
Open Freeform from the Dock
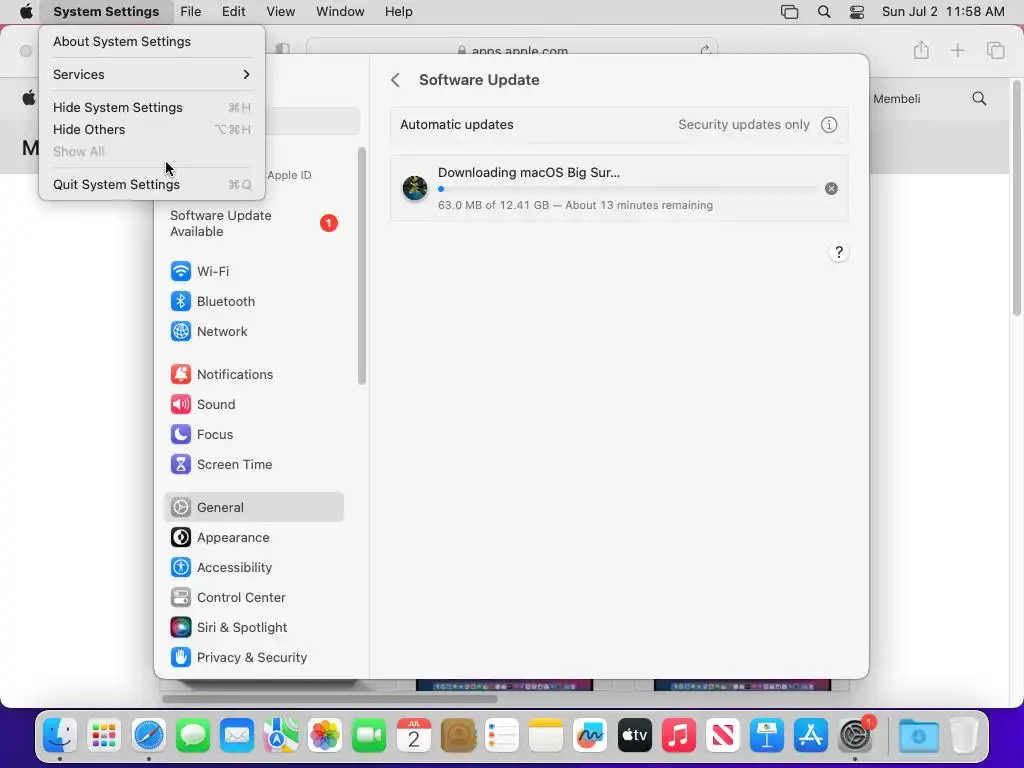(590, 736)
